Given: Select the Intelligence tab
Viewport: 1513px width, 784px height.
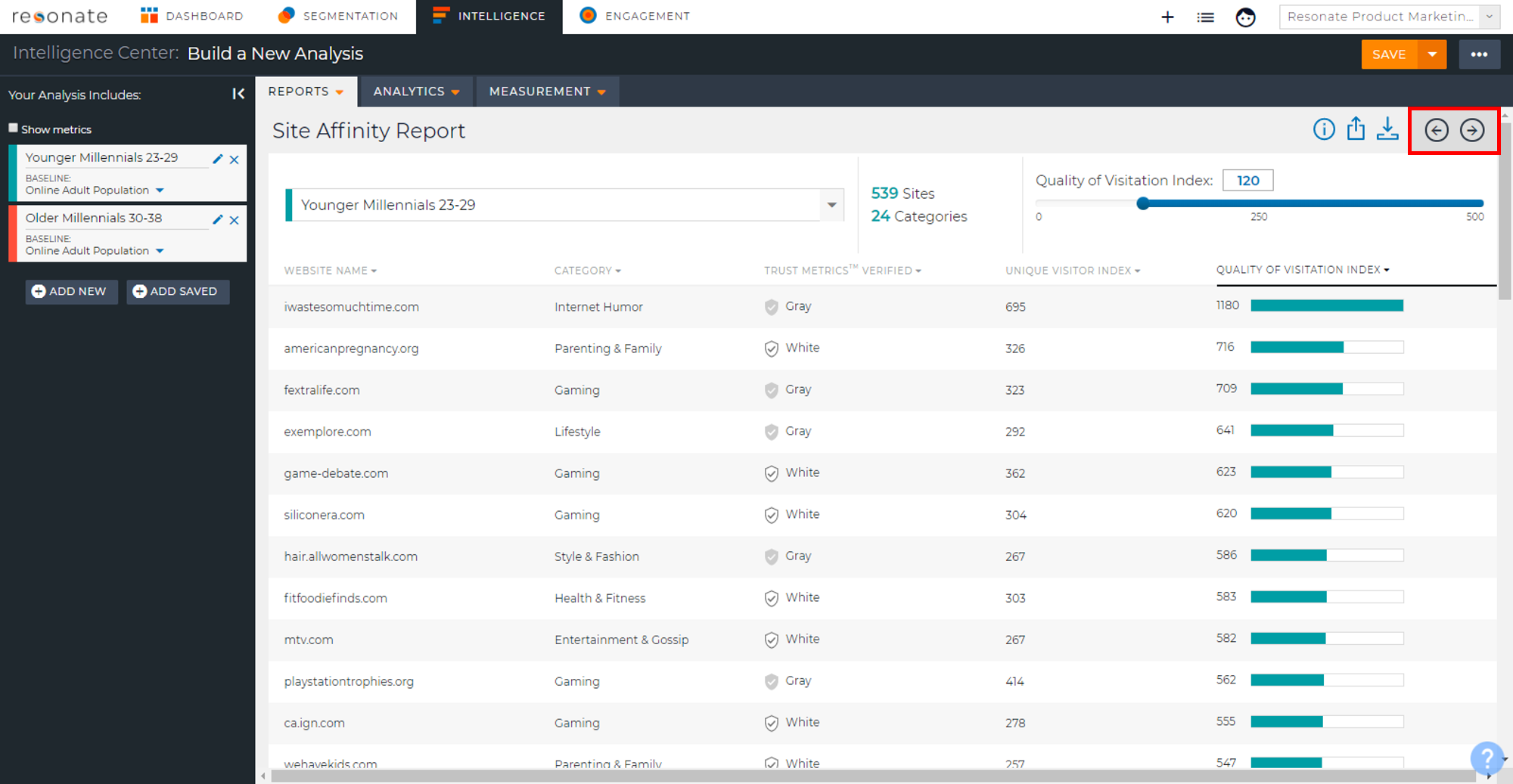Looking at the screenshot, I should (489, 16).
